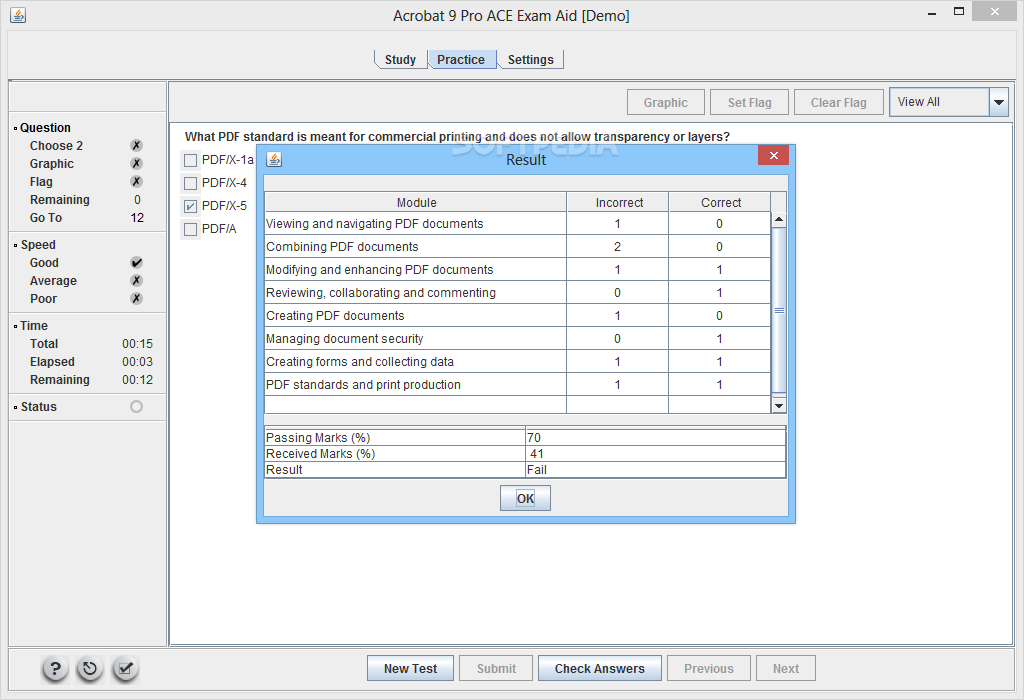Select the Practice tab
1024x700 pixels.
[x=461, y=59]
